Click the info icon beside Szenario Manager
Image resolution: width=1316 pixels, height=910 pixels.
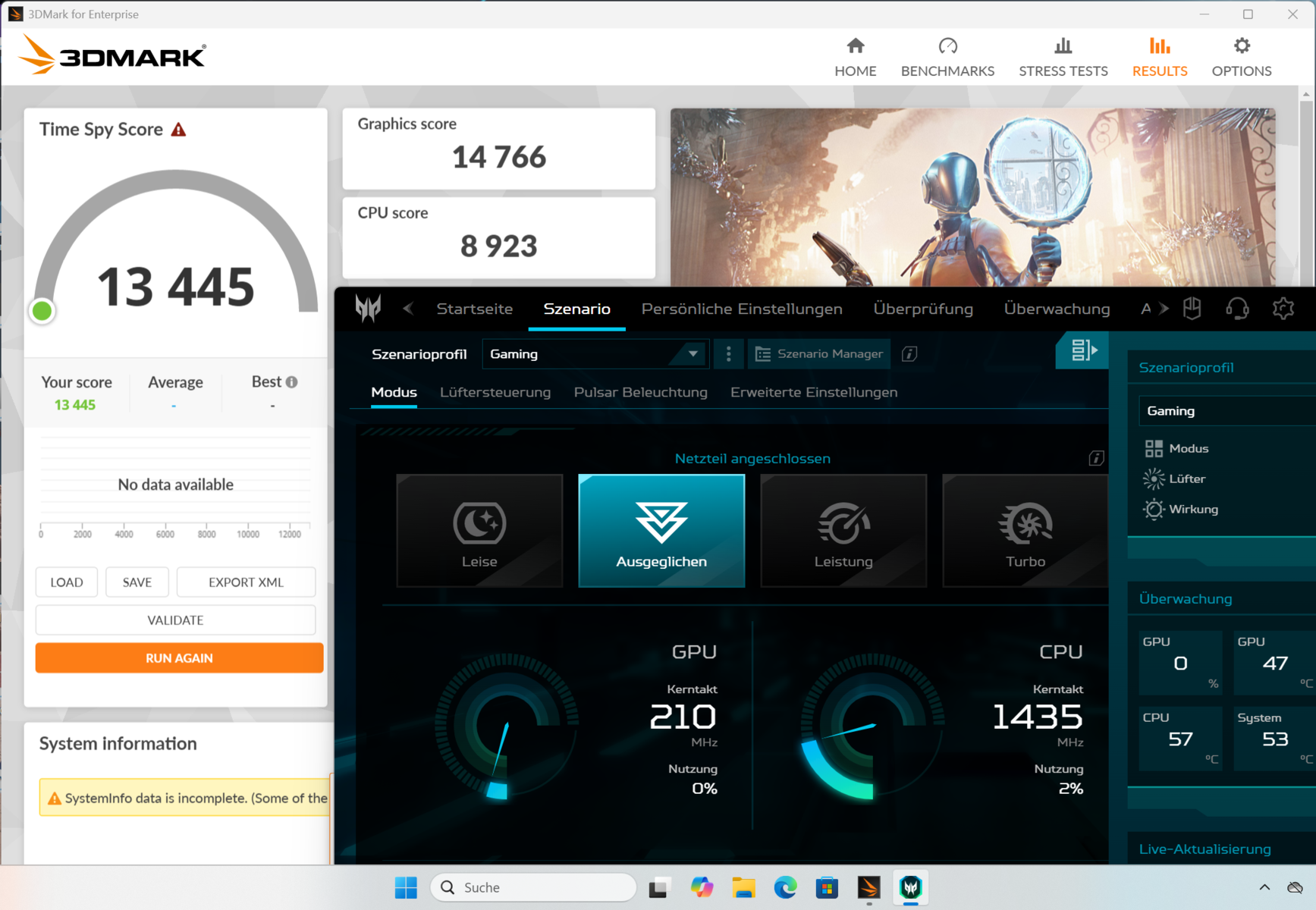click(x=909, y=354)
